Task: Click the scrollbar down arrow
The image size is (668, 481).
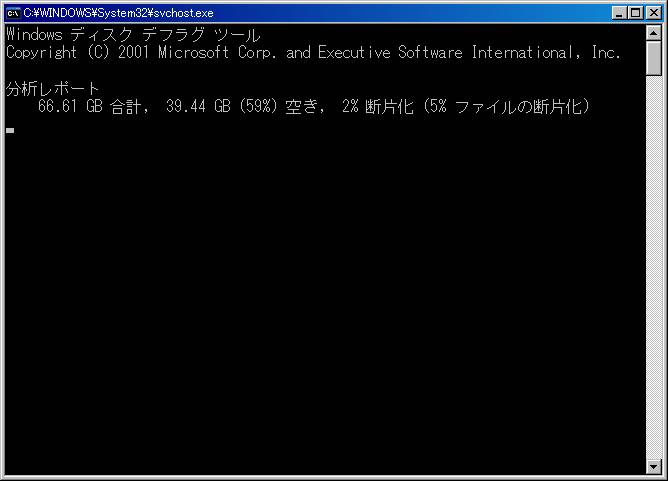Action: coord(654,467)
